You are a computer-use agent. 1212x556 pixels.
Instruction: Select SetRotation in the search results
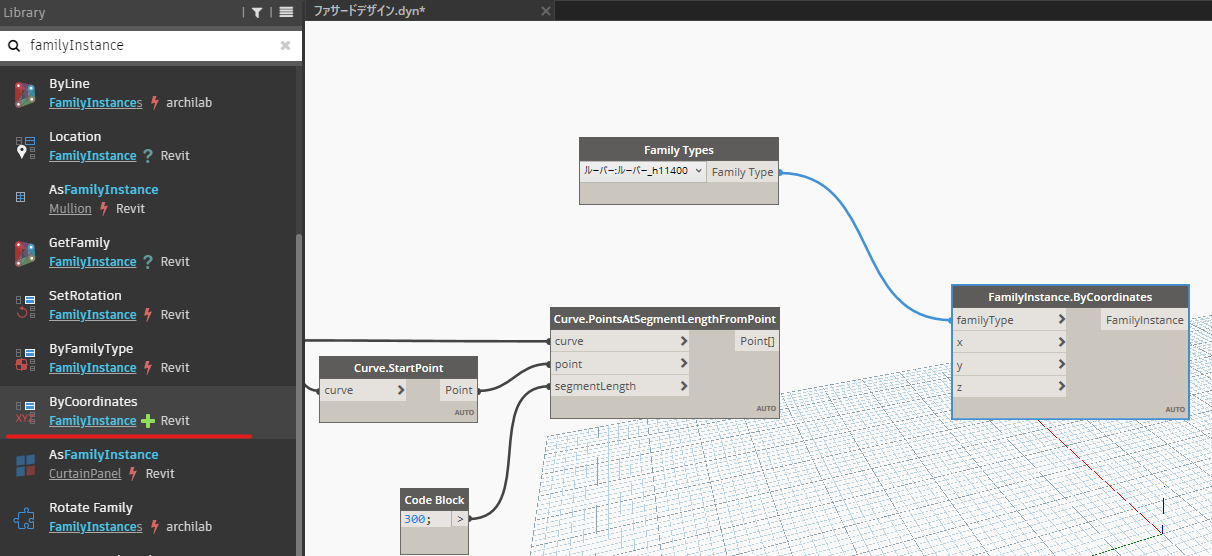pyautogui.click(x=148, y=306)
